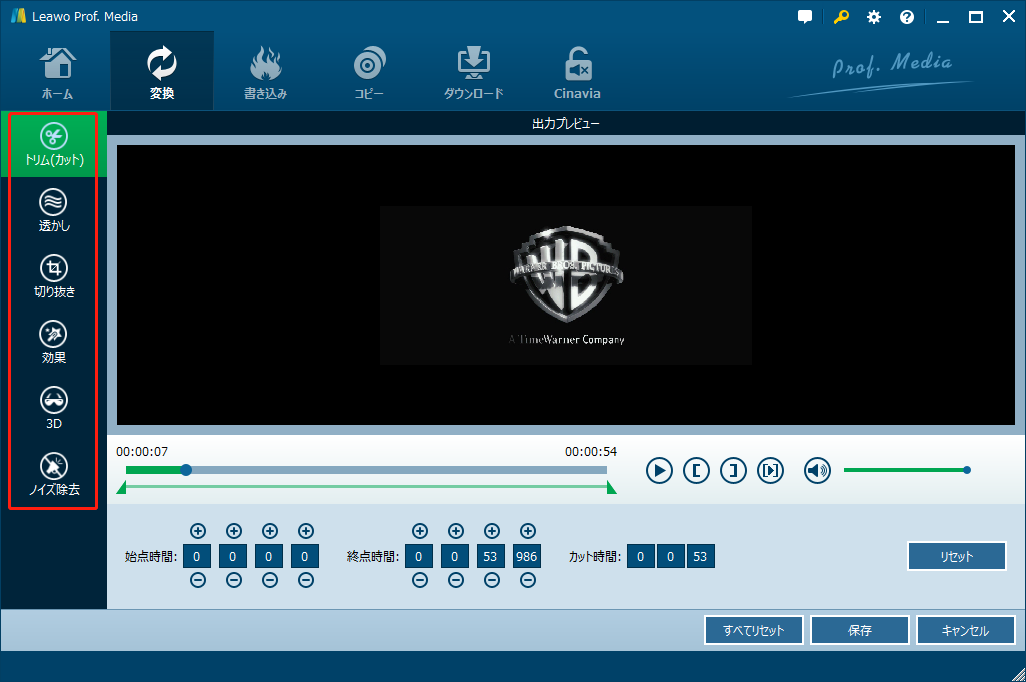Increase 終点時間 hours with plus icon
1026x682 pixels.
[420, 531]
